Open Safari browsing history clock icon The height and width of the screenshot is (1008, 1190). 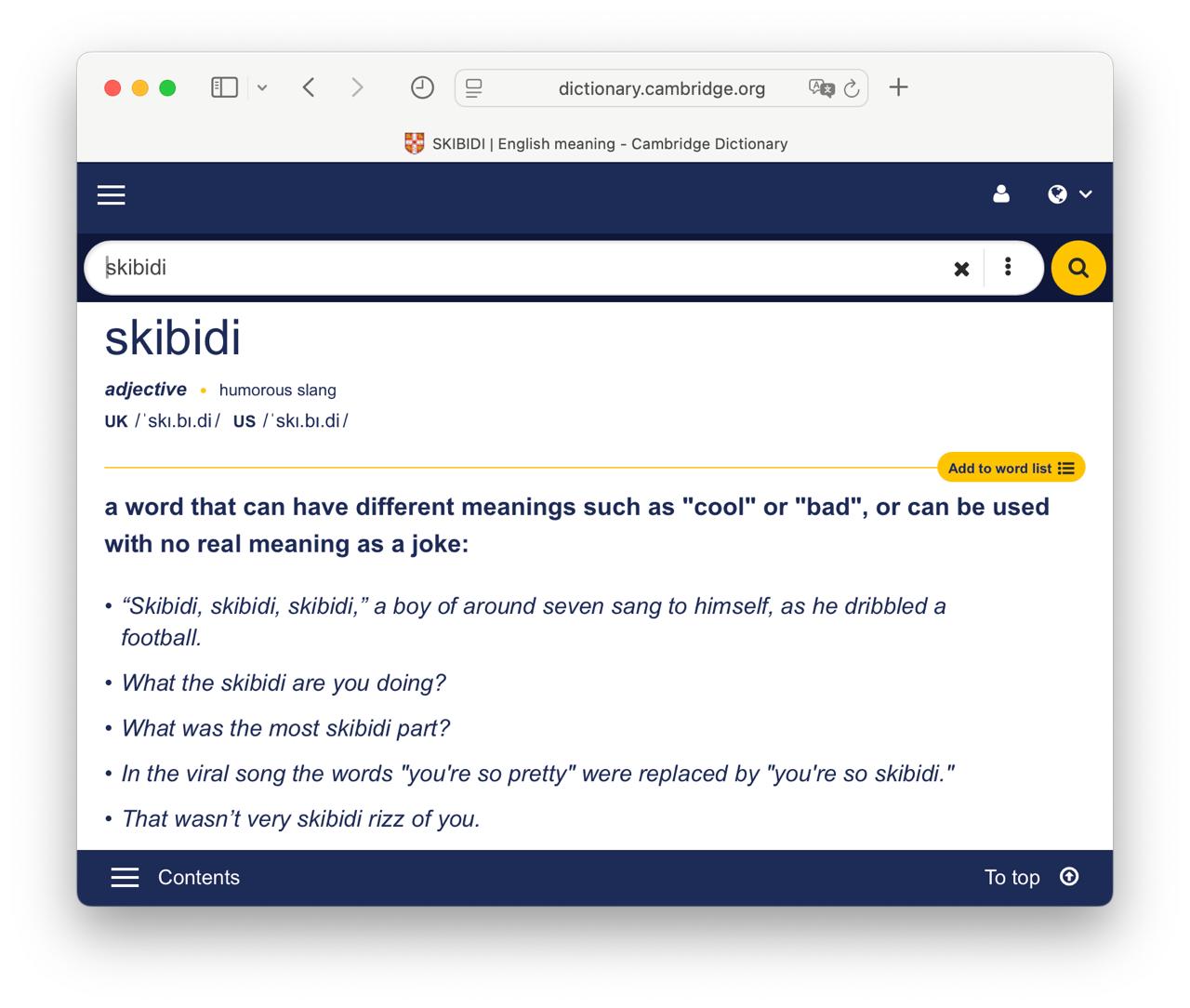422,87
